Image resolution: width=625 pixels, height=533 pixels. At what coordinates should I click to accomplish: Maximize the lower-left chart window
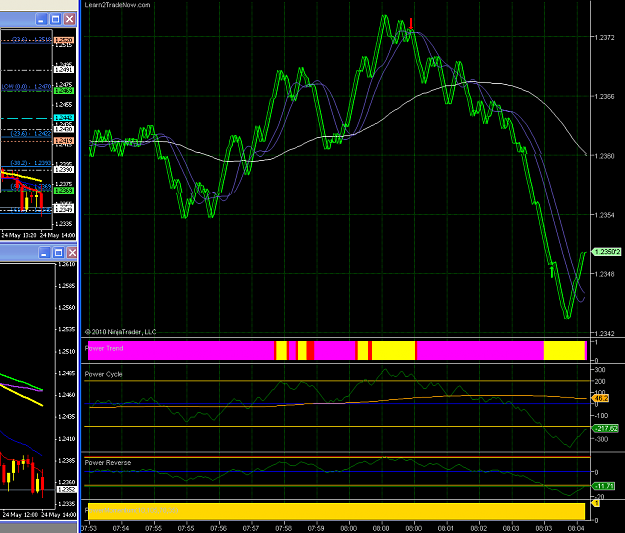coord(58,252)
